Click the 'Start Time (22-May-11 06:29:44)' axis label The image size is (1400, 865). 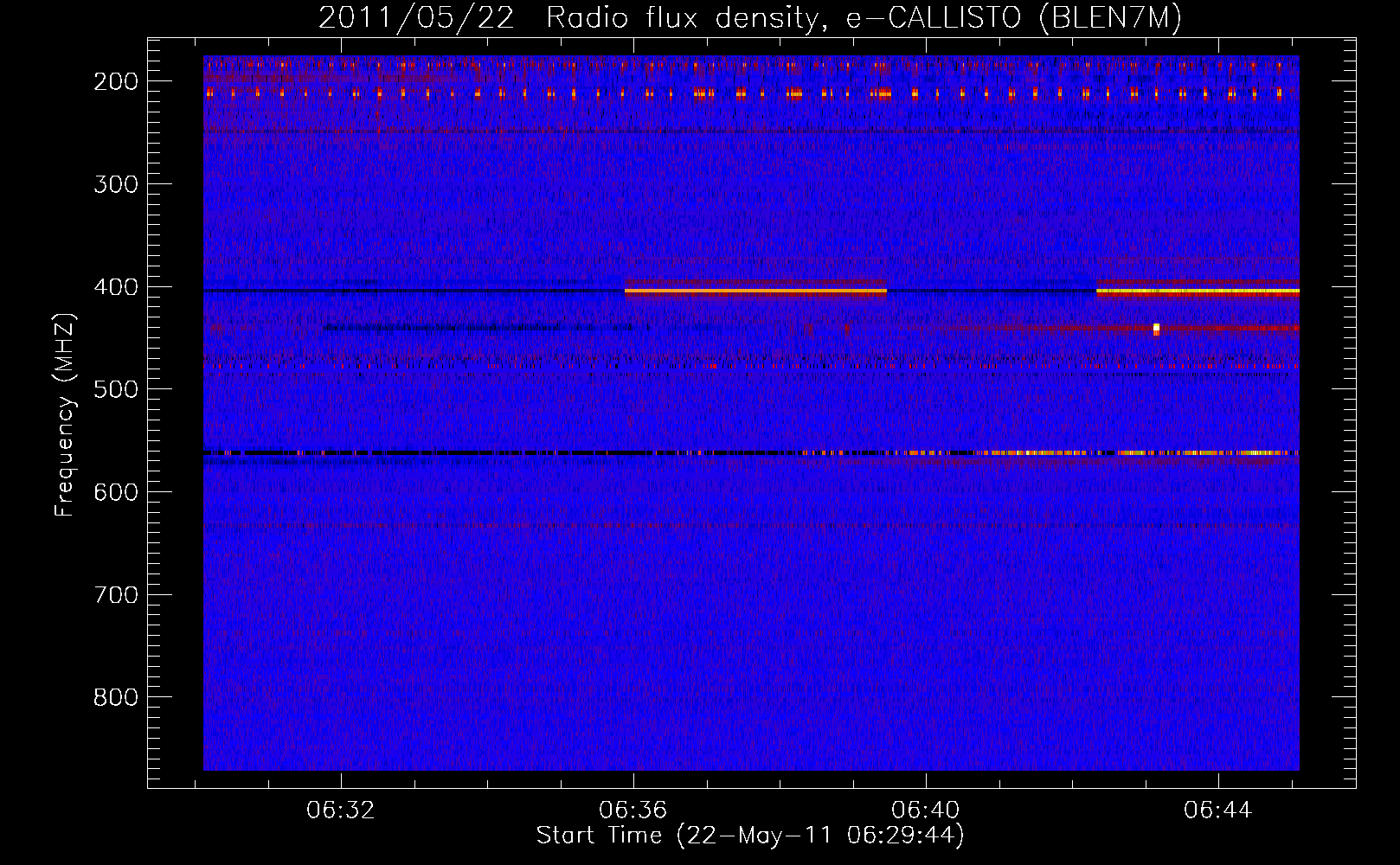(x=750, y=836)
